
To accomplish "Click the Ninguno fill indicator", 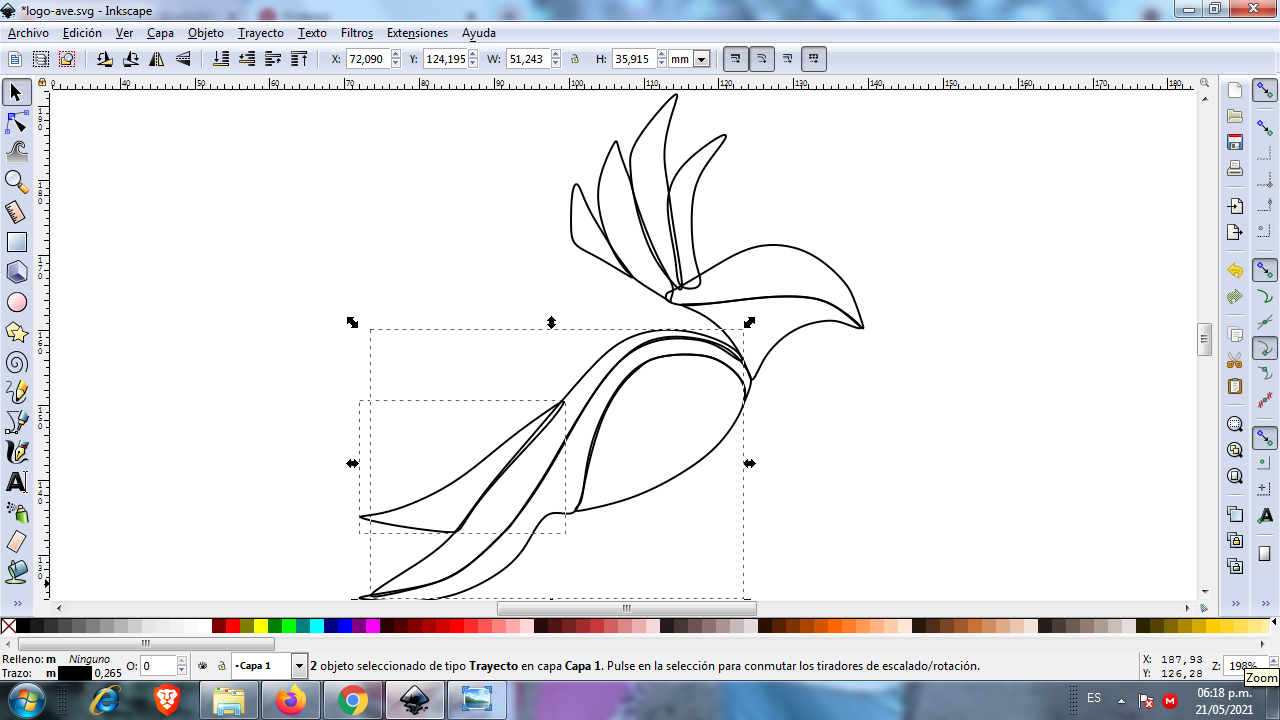I will point(89,659).
